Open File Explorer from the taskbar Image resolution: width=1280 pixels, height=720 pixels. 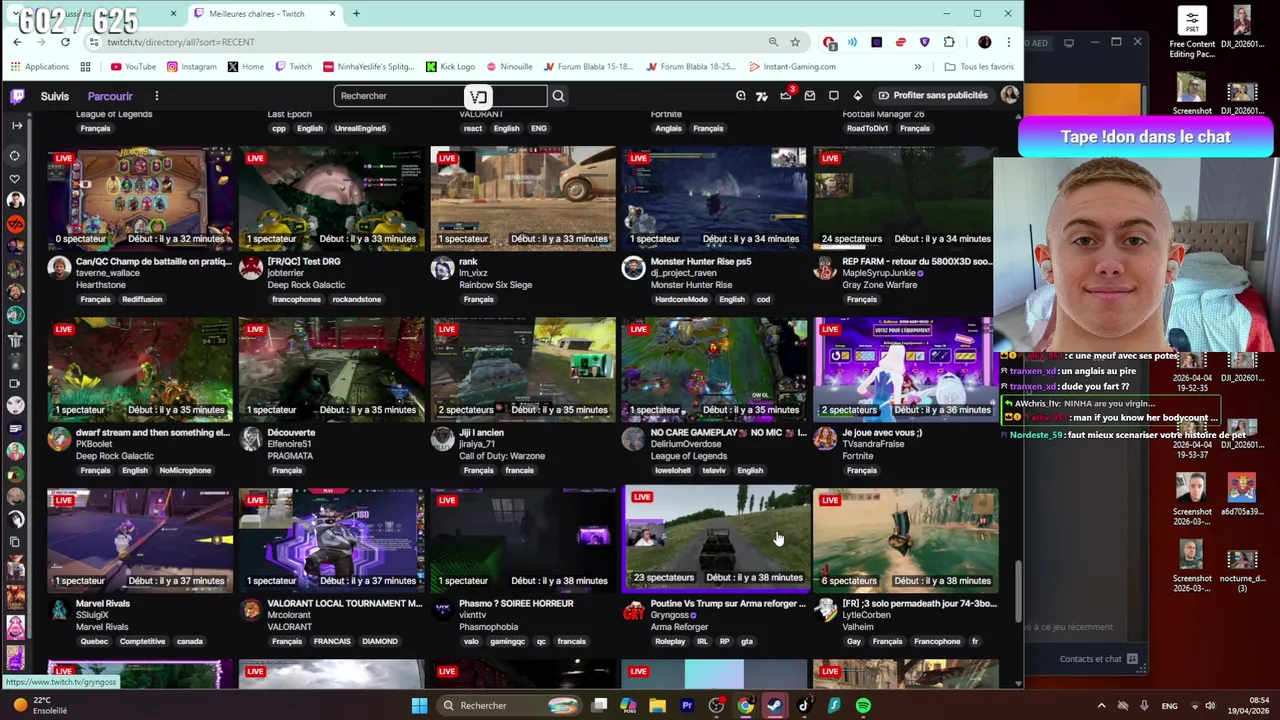(x=657, y=706)
